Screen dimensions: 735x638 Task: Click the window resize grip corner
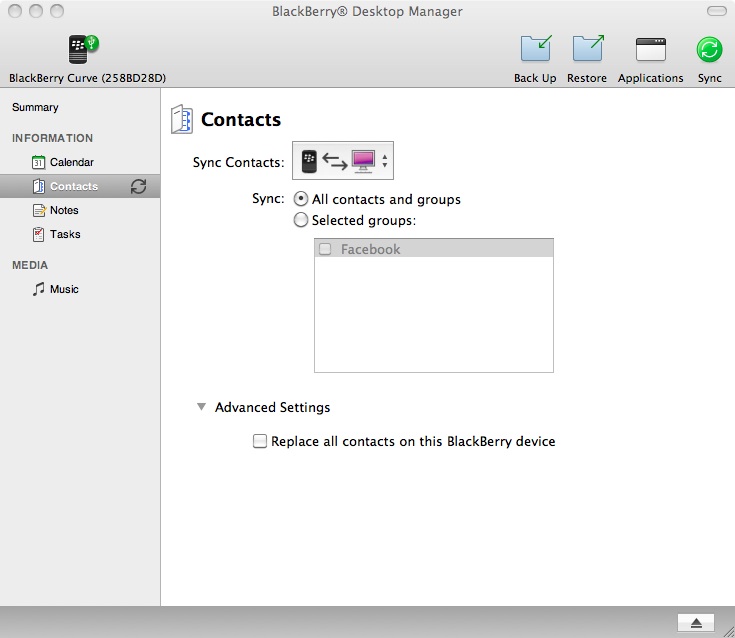click(x=729, y=632)
